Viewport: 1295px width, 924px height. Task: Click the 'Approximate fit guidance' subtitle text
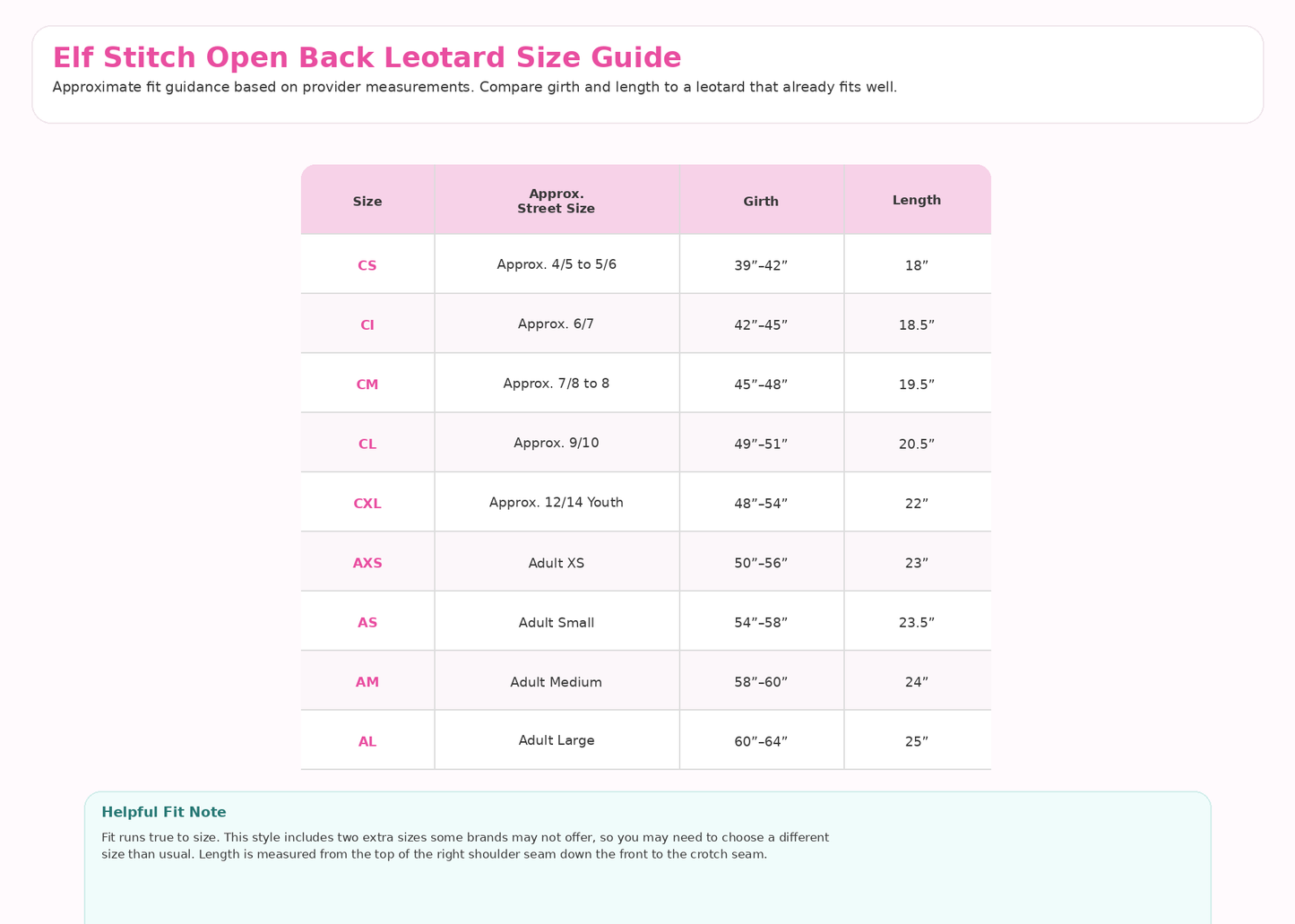[474, 87]
